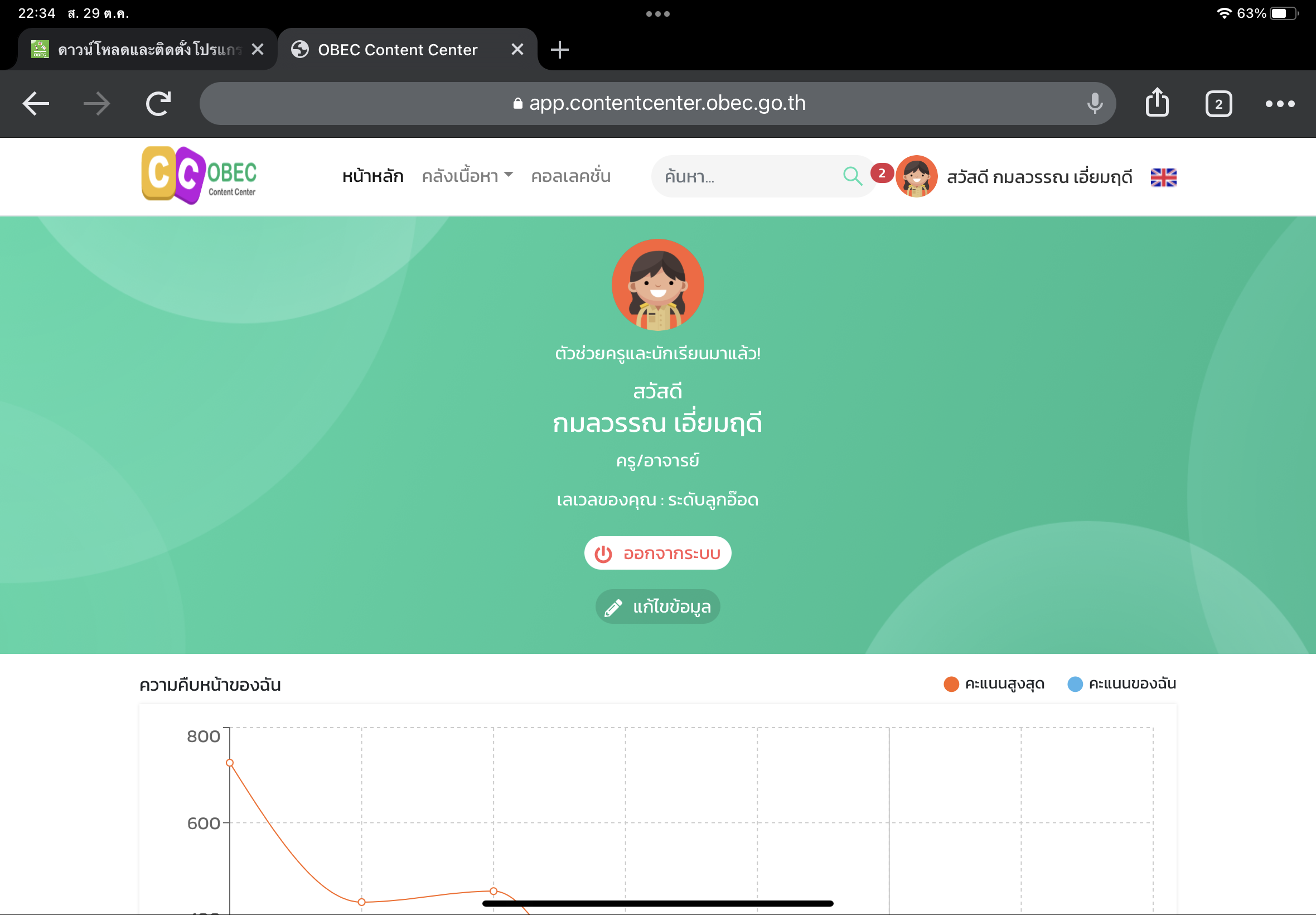Click the magnifier search icon
Image resolution: width=1316 pixels, height=915 pixels.
click(x=852, y=176)
